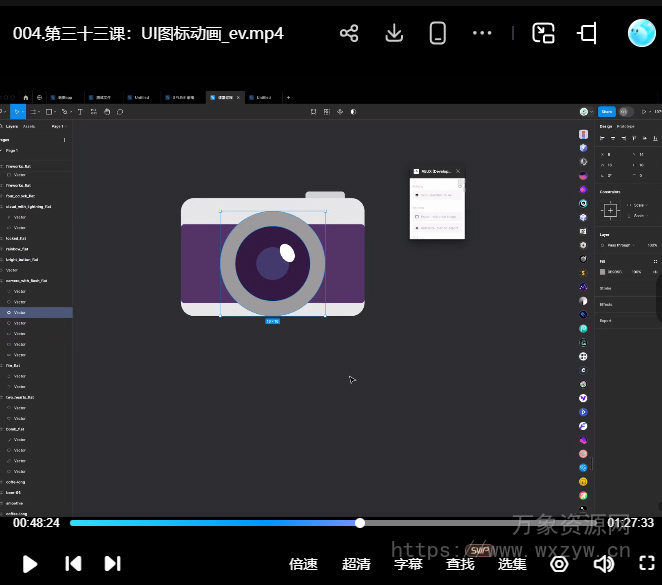The image size is (662, 585).
Task: Open the three-dots more options menu
Action: pos(482,34)
